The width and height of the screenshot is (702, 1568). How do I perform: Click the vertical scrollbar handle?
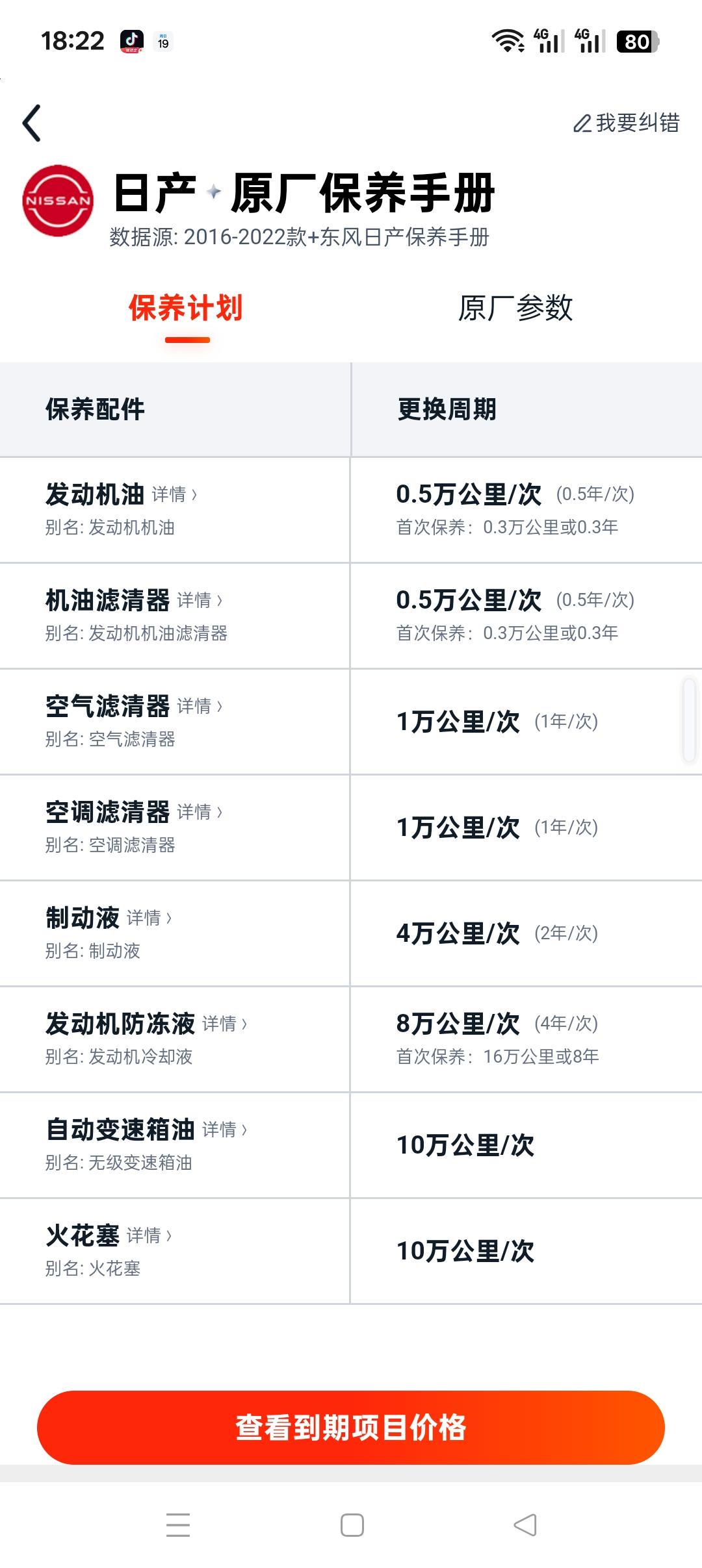689,719
